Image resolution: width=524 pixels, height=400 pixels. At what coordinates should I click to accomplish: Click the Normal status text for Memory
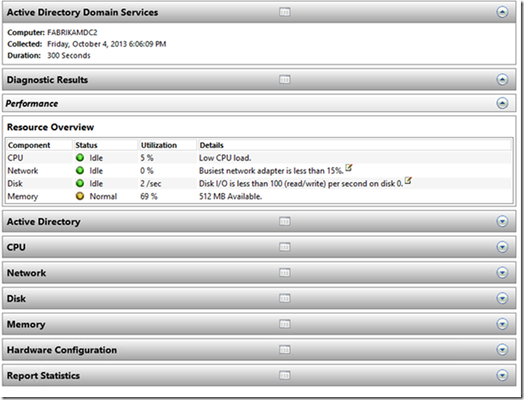103,196
